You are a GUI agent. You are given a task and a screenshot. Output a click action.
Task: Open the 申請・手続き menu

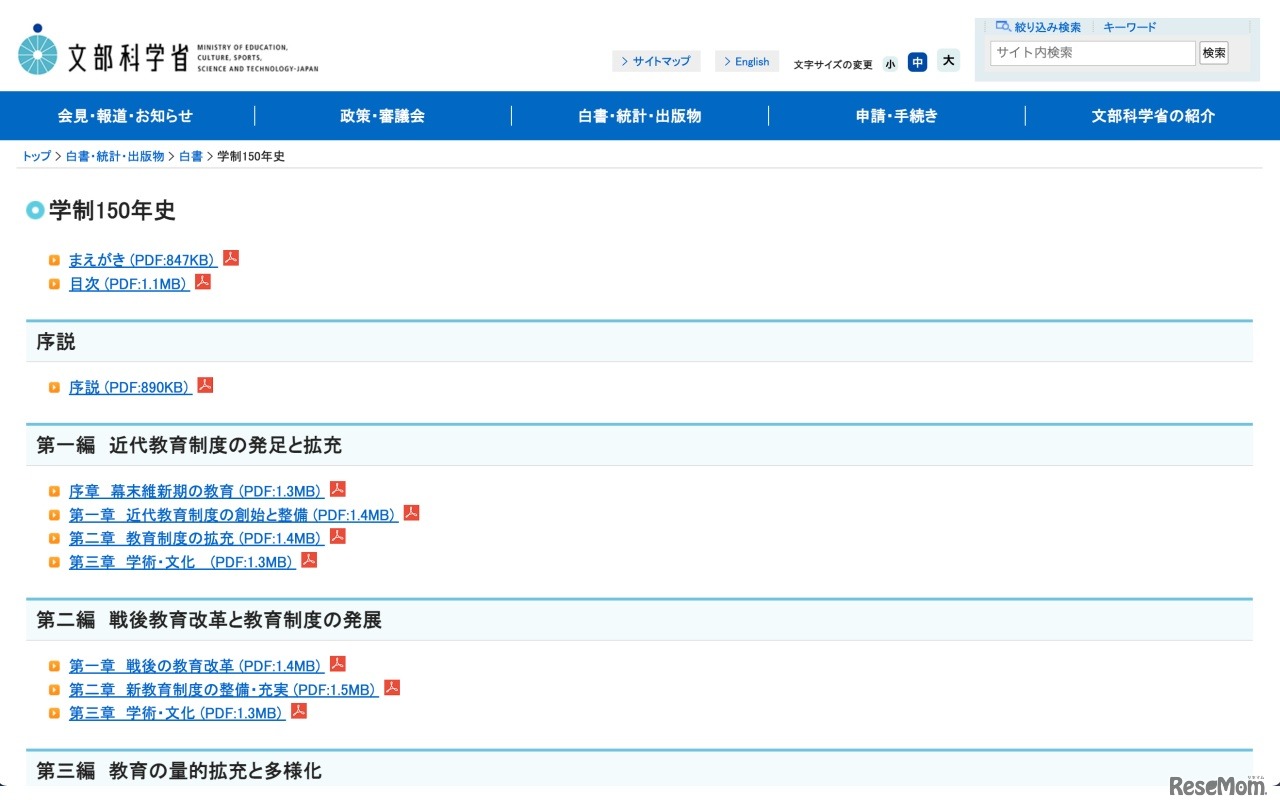[897, 116]
